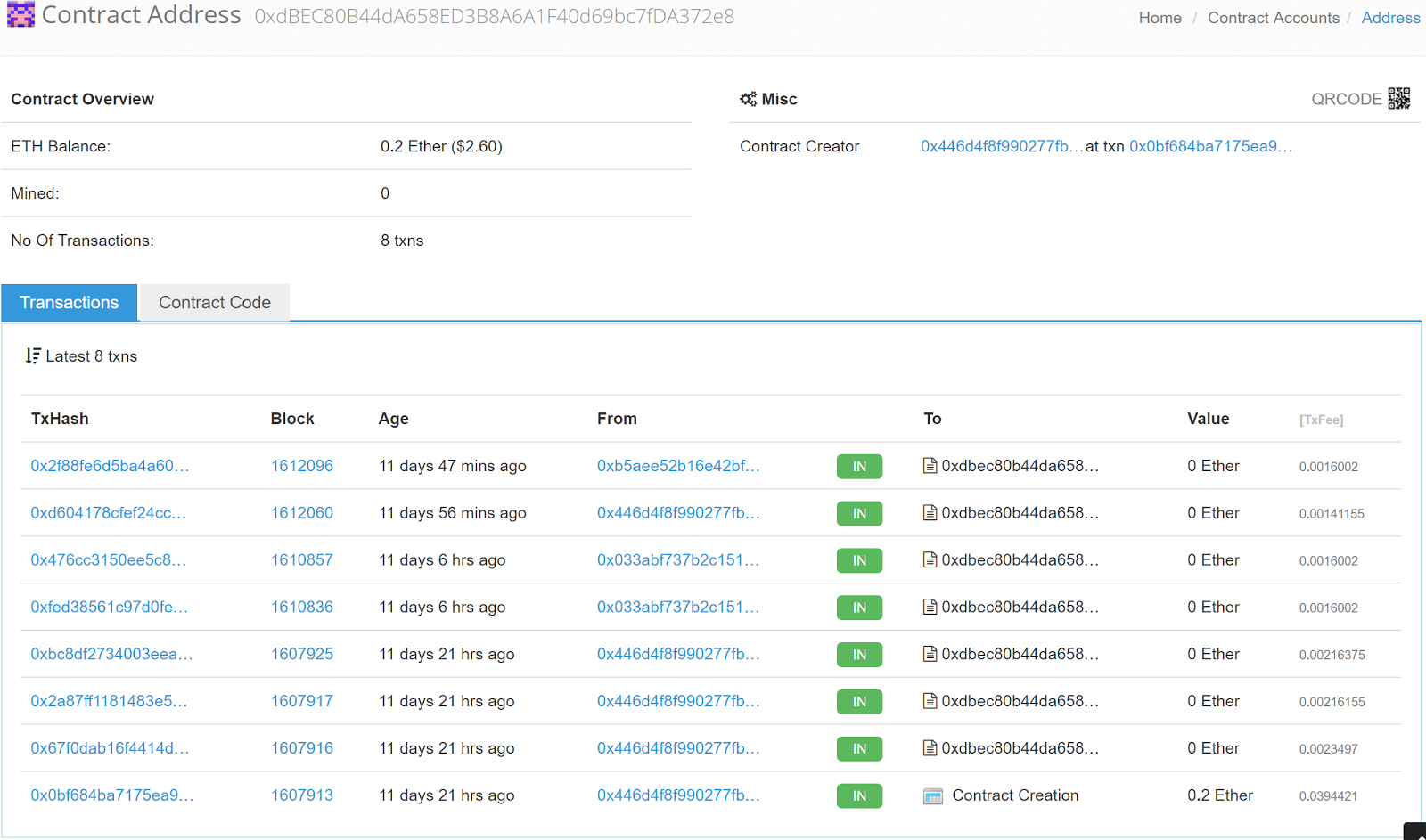
Task: Click the Address breadcrumb link
Action: (1390, 18)
